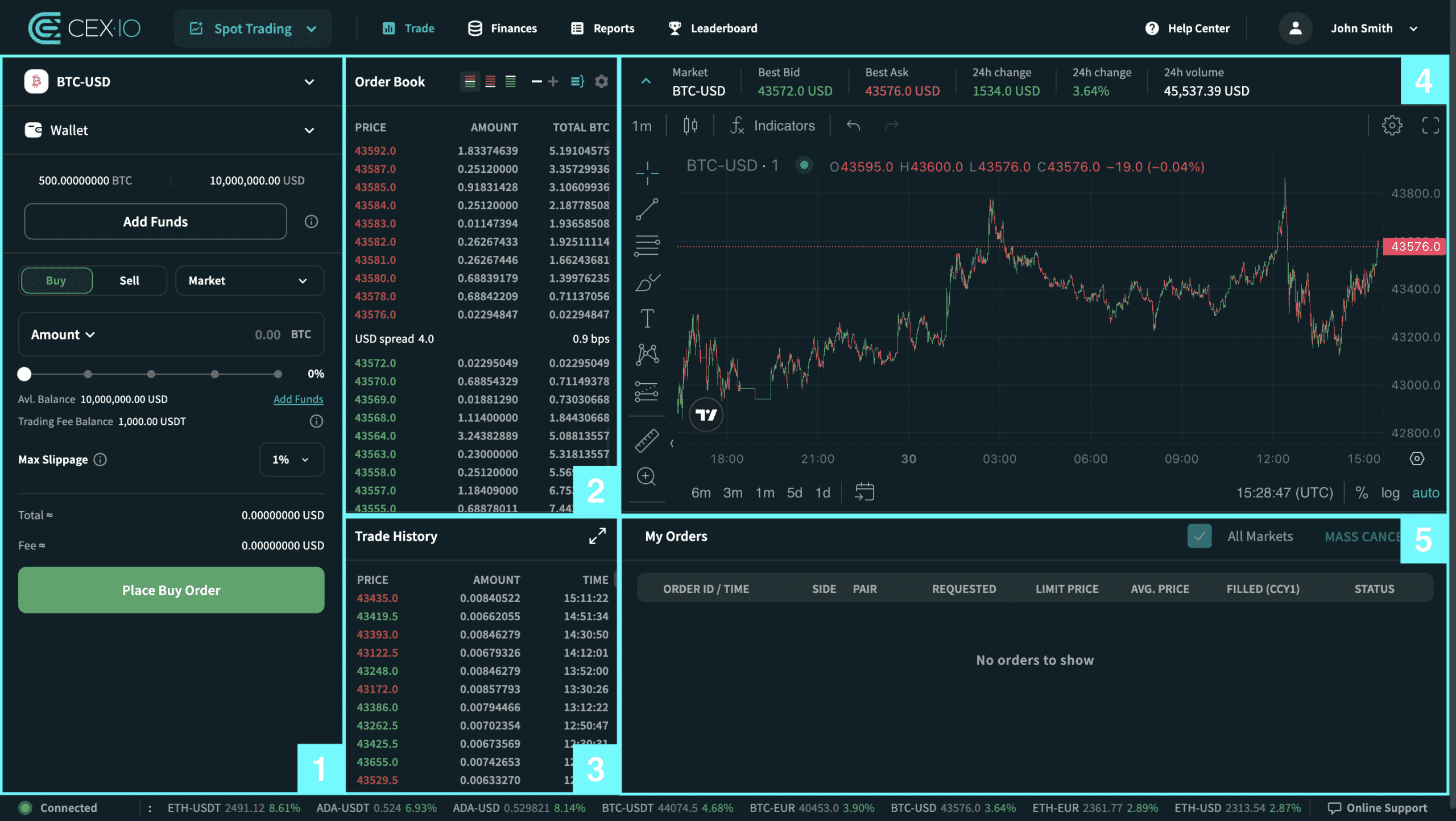The image size is (1456, 821).
Task: Click the order book aggregation icon
Action: (578, 81)
